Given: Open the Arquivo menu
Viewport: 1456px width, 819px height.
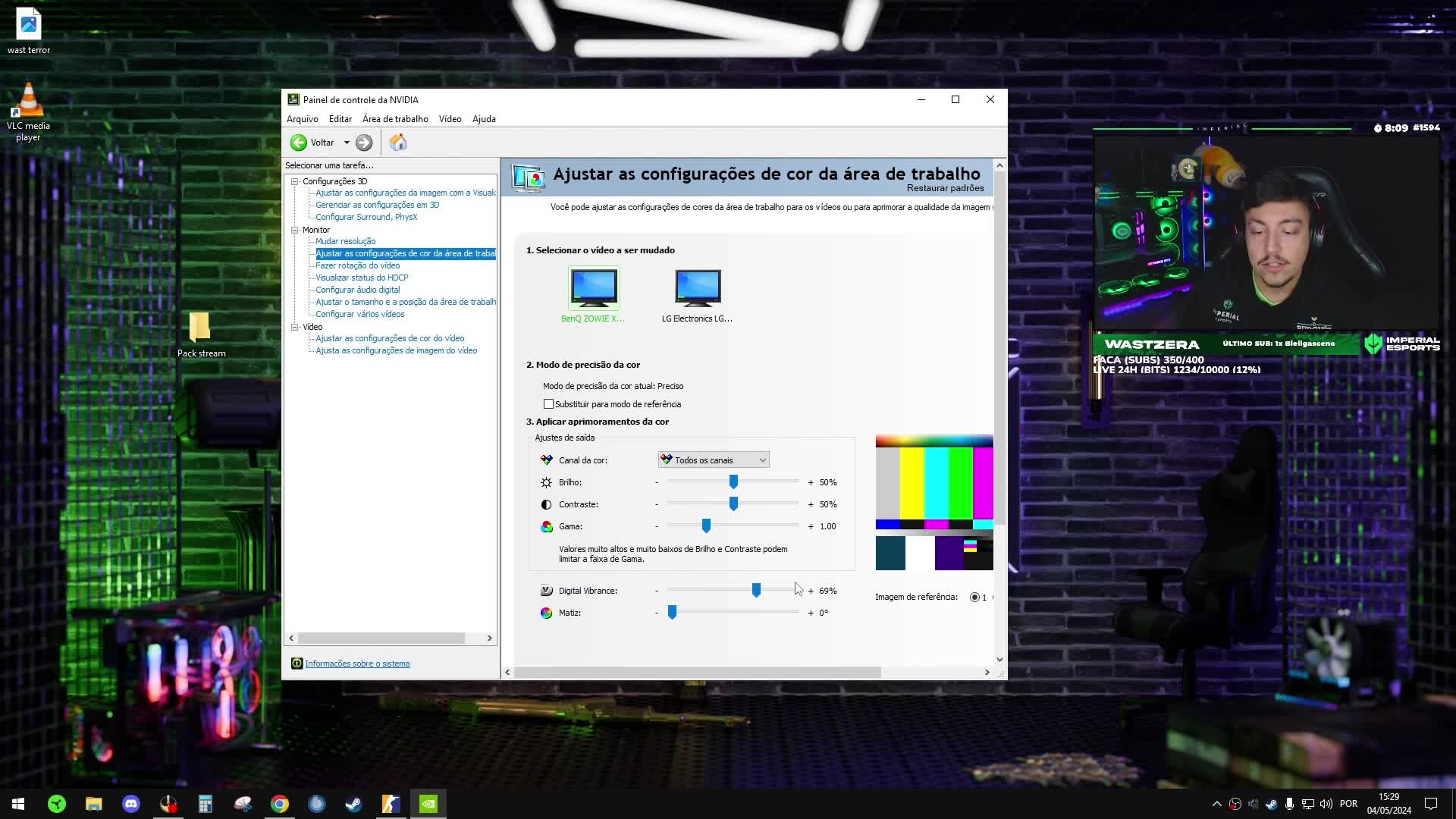Looking at the screenshot, I should click(303, 119).
